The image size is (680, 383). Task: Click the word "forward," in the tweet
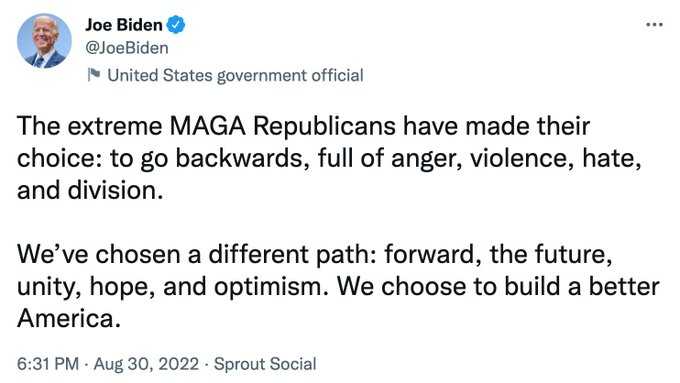(433, 254)
